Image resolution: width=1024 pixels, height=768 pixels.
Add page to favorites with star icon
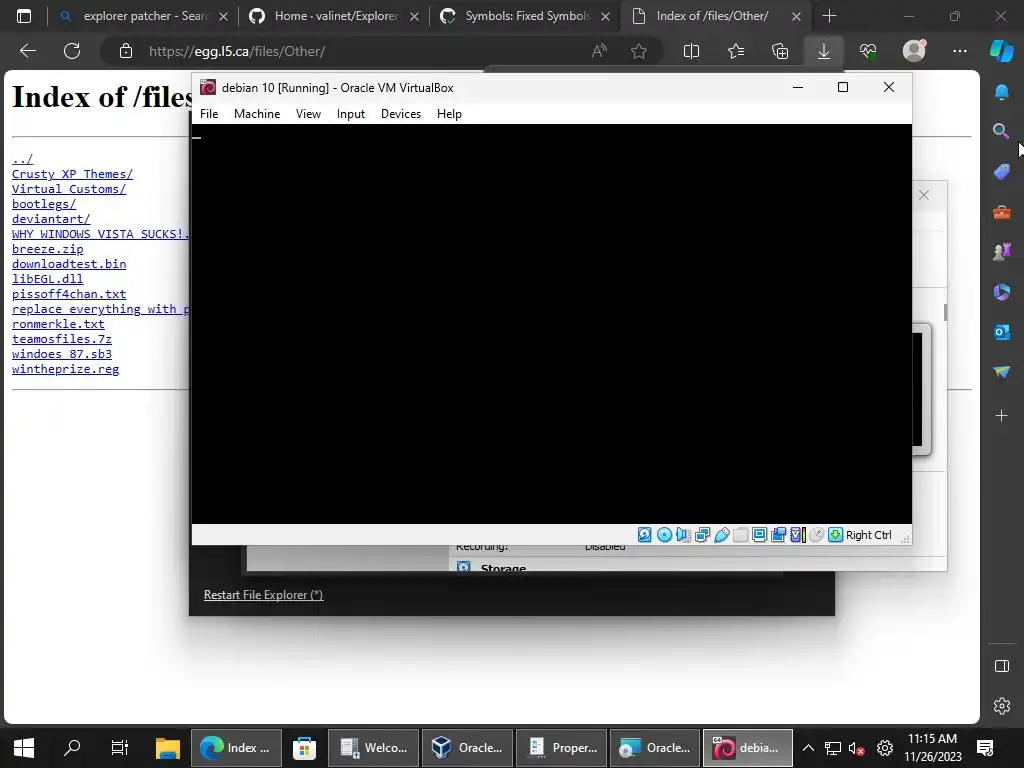[x=639, y=51]
